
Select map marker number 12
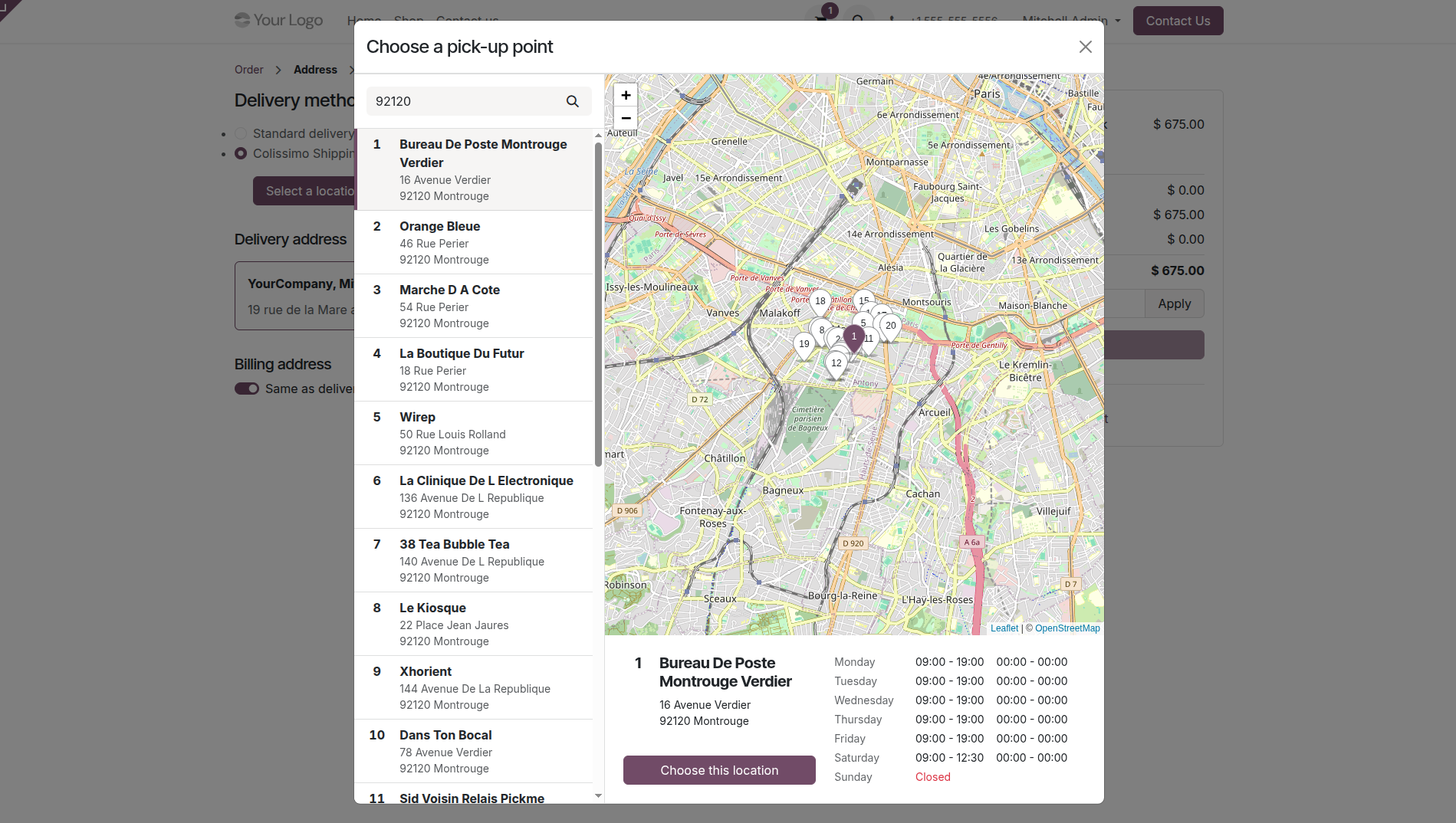[836, 366]
